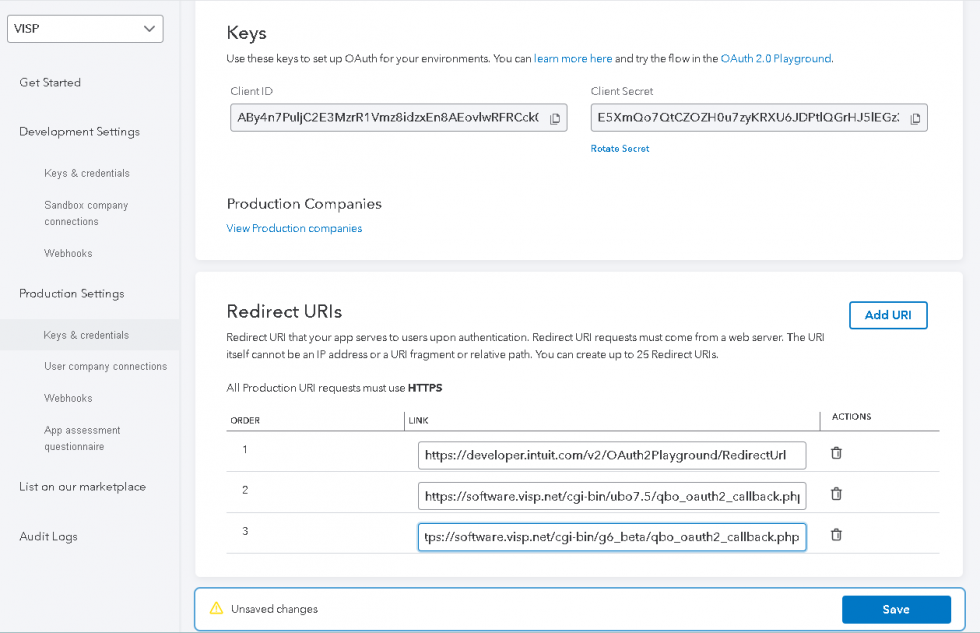This screenshot has height=633, width=980.
Task: Save the unsaved Redirect URI changes
Action: click(x=896, y=609)
